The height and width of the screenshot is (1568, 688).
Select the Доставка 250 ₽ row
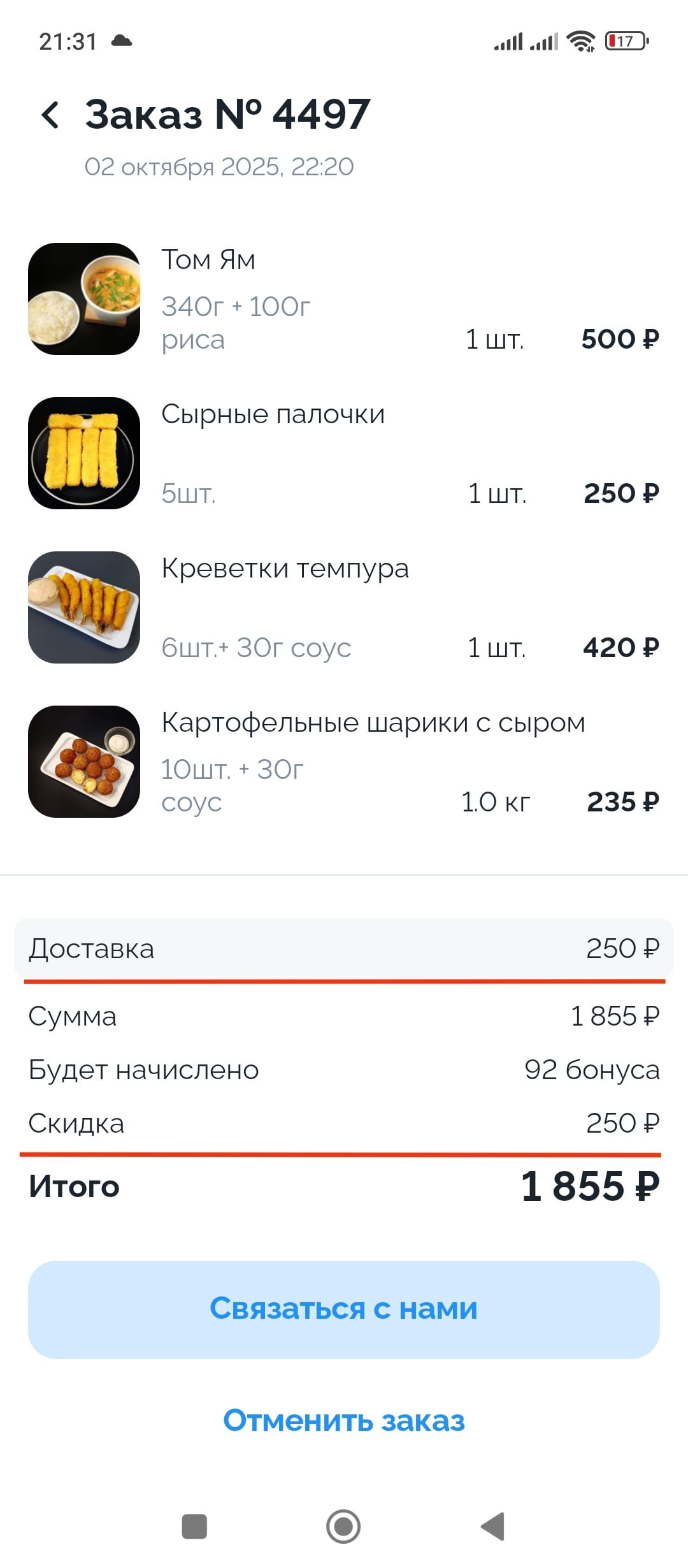point(344,948)
